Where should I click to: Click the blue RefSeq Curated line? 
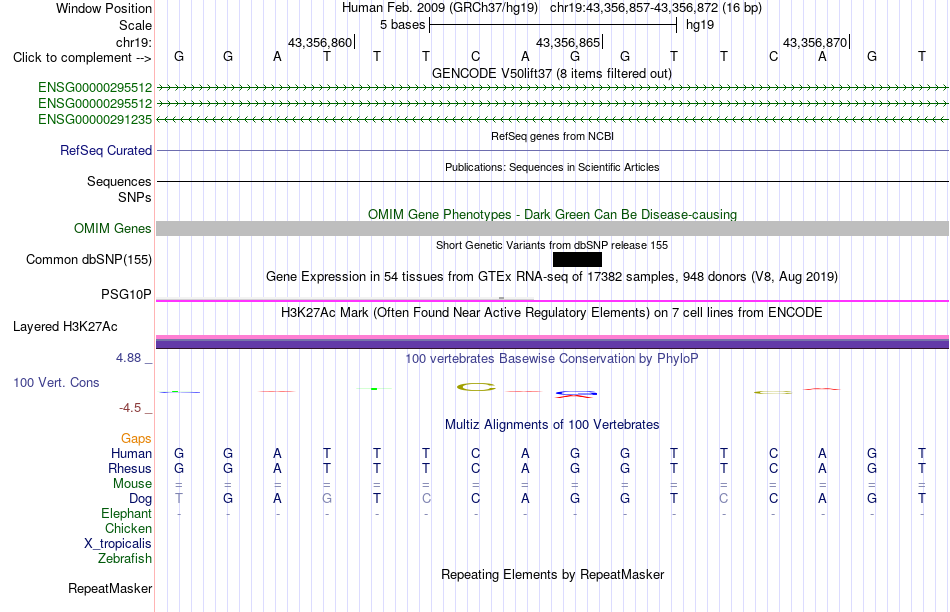(552, 150)
